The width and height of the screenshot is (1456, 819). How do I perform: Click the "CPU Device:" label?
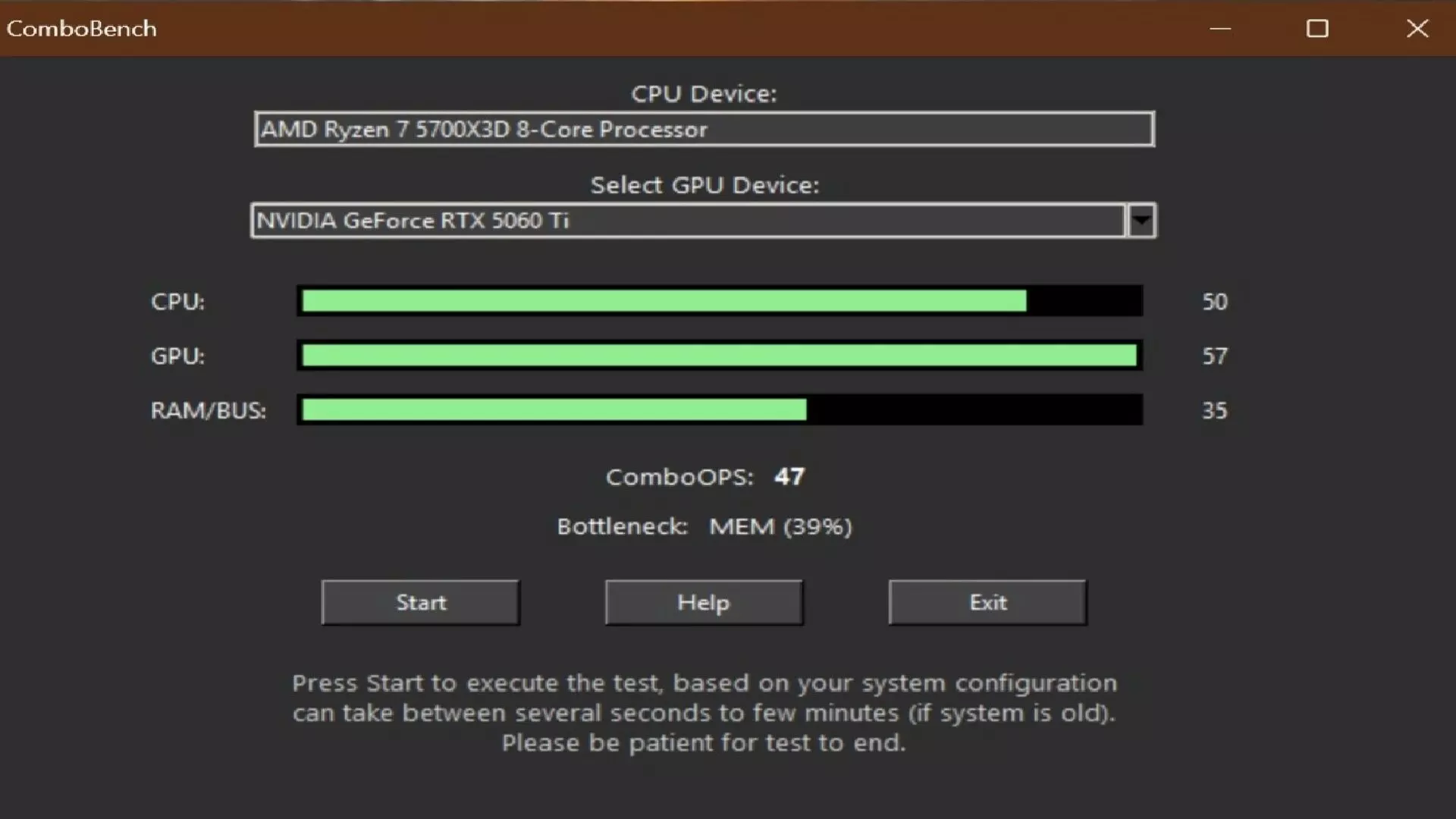[704, 94]
